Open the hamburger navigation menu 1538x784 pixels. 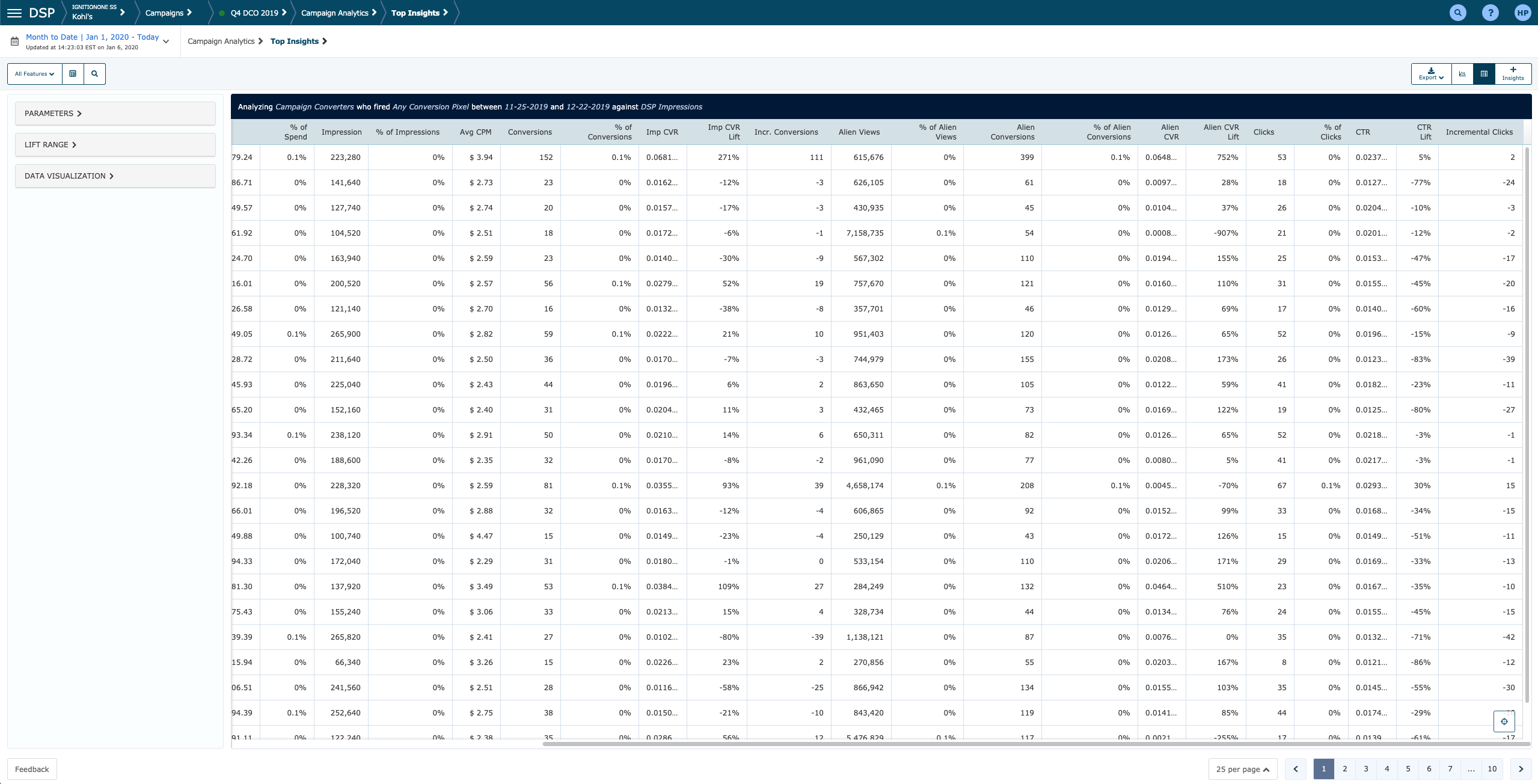14,13
